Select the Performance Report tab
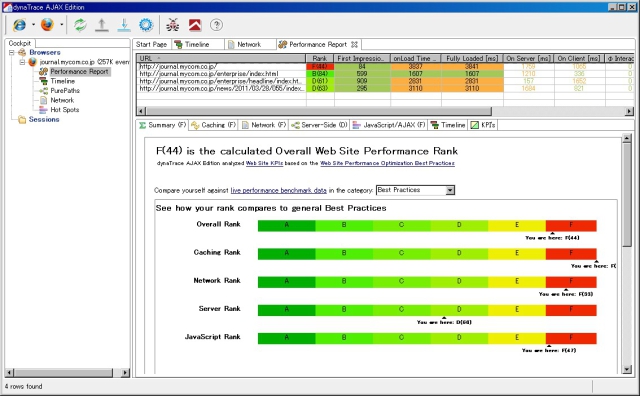640x396 pixels. point(318,44)
